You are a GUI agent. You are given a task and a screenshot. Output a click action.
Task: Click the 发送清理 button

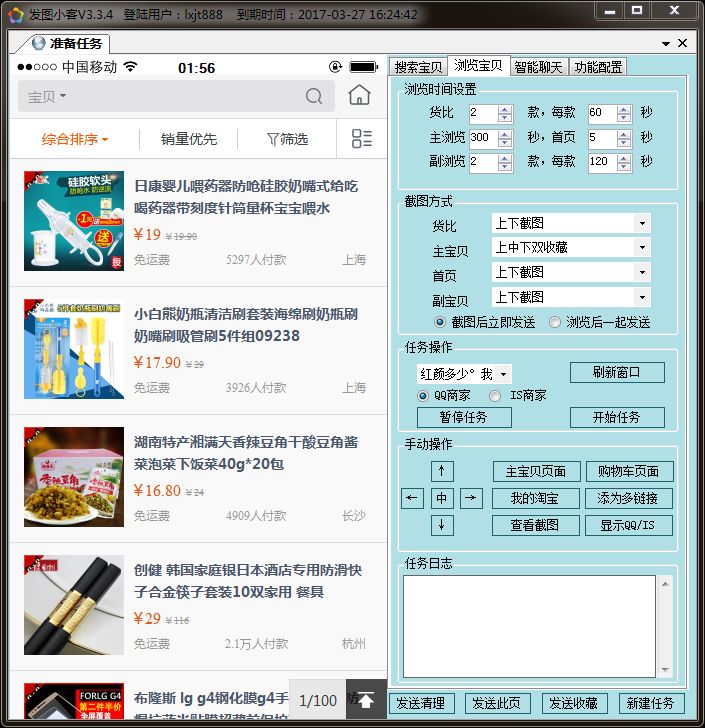[421, 703]
